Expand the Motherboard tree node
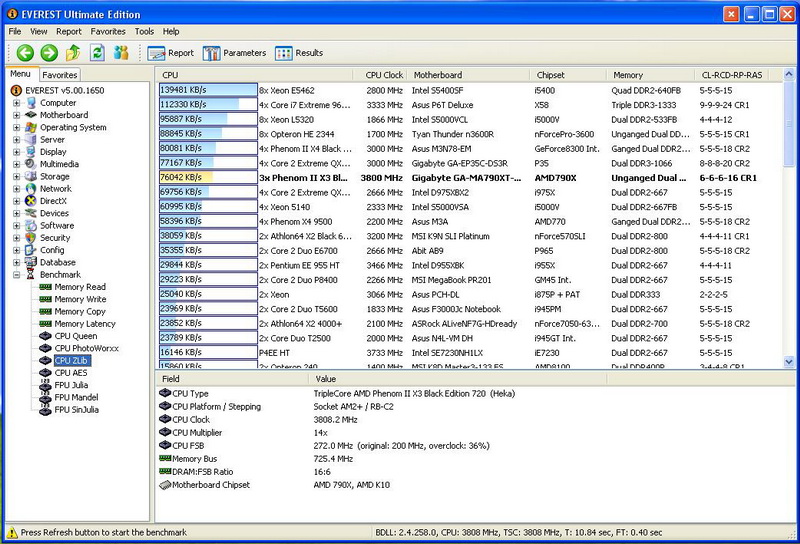 (x=16, y=115)
